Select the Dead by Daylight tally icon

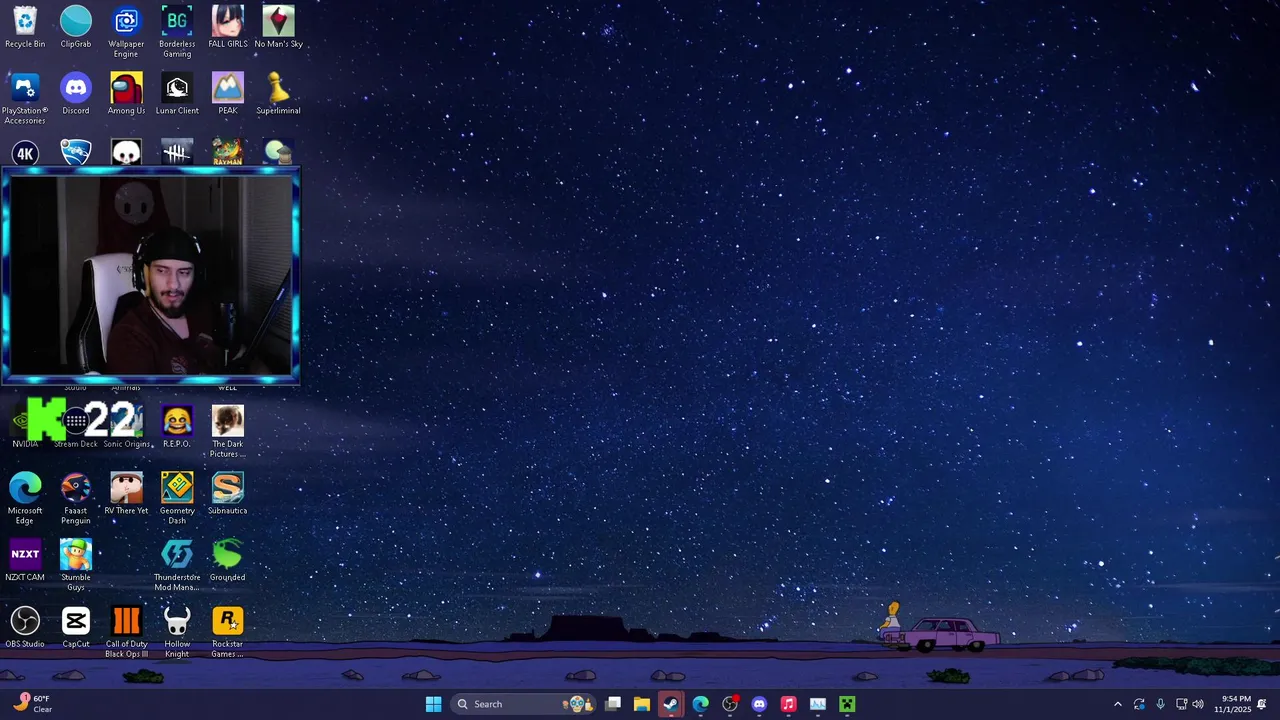click(177, 153)
